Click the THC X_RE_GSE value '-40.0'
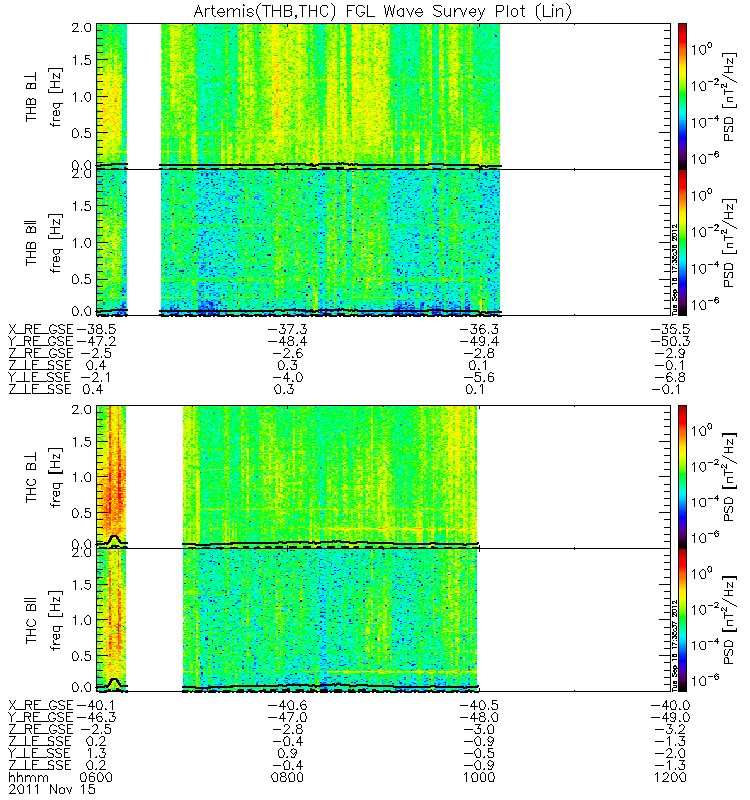750x800 pixels. 670,705
